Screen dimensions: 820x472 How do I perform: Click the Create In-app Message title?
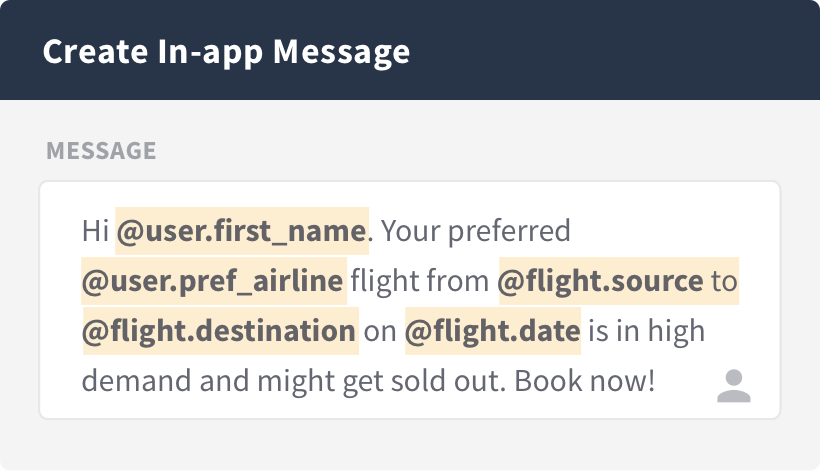tap(226, 51)
